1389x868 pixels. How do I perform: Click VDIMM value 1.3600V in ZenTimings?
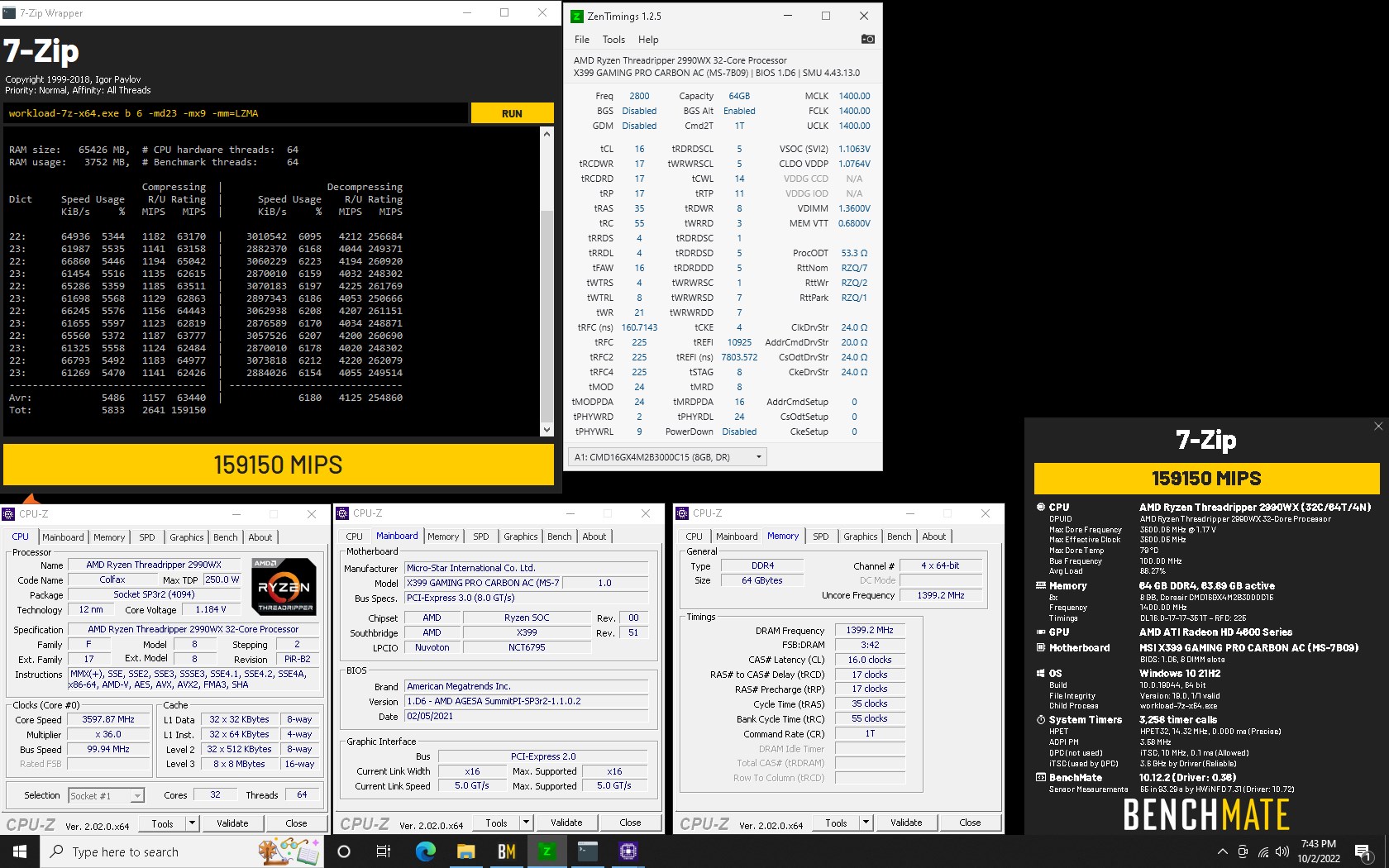854,208
